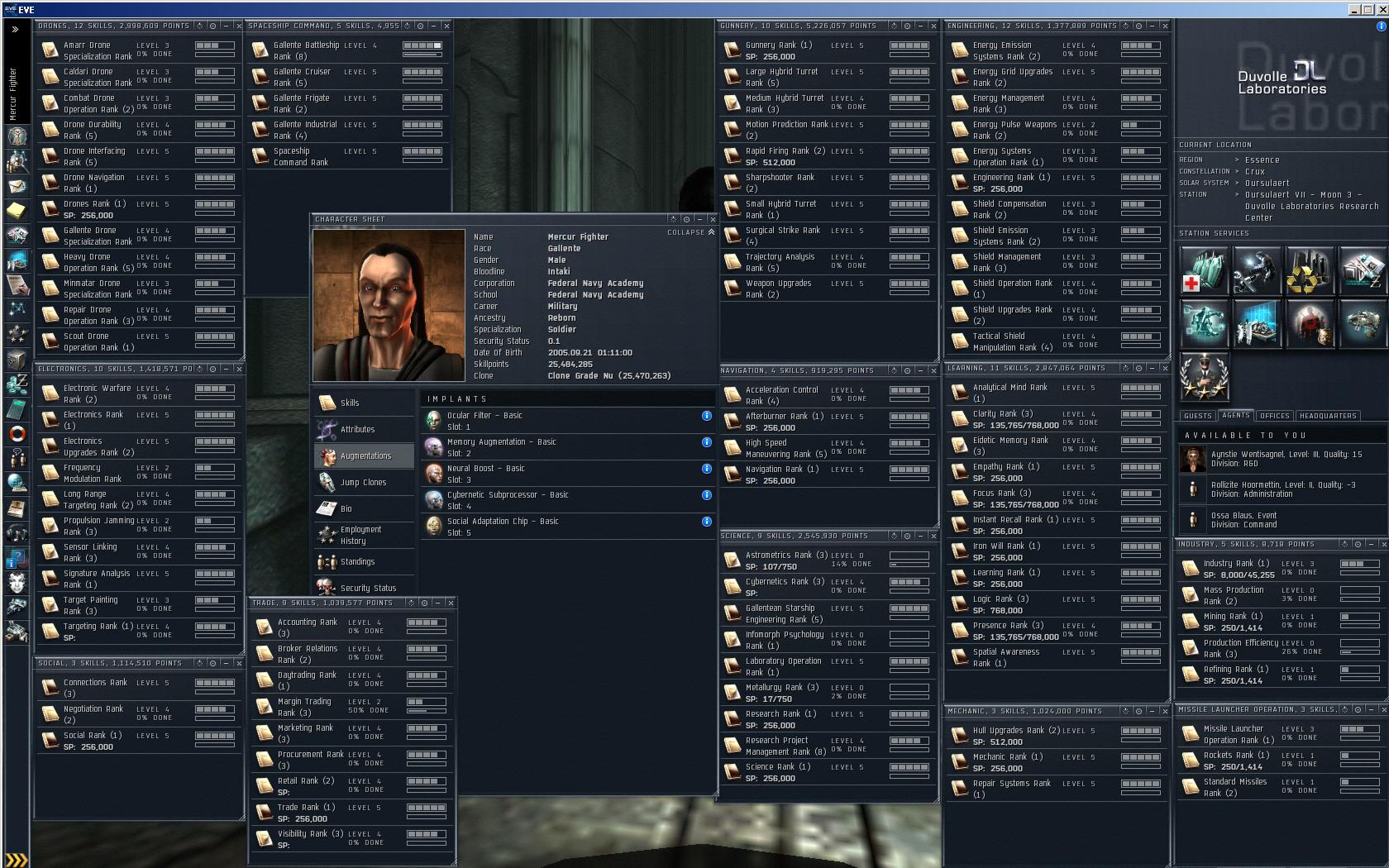1389x868 pixels.
Task: Switch to the Headquarters tab
Action: click(x=1328, y=416)
